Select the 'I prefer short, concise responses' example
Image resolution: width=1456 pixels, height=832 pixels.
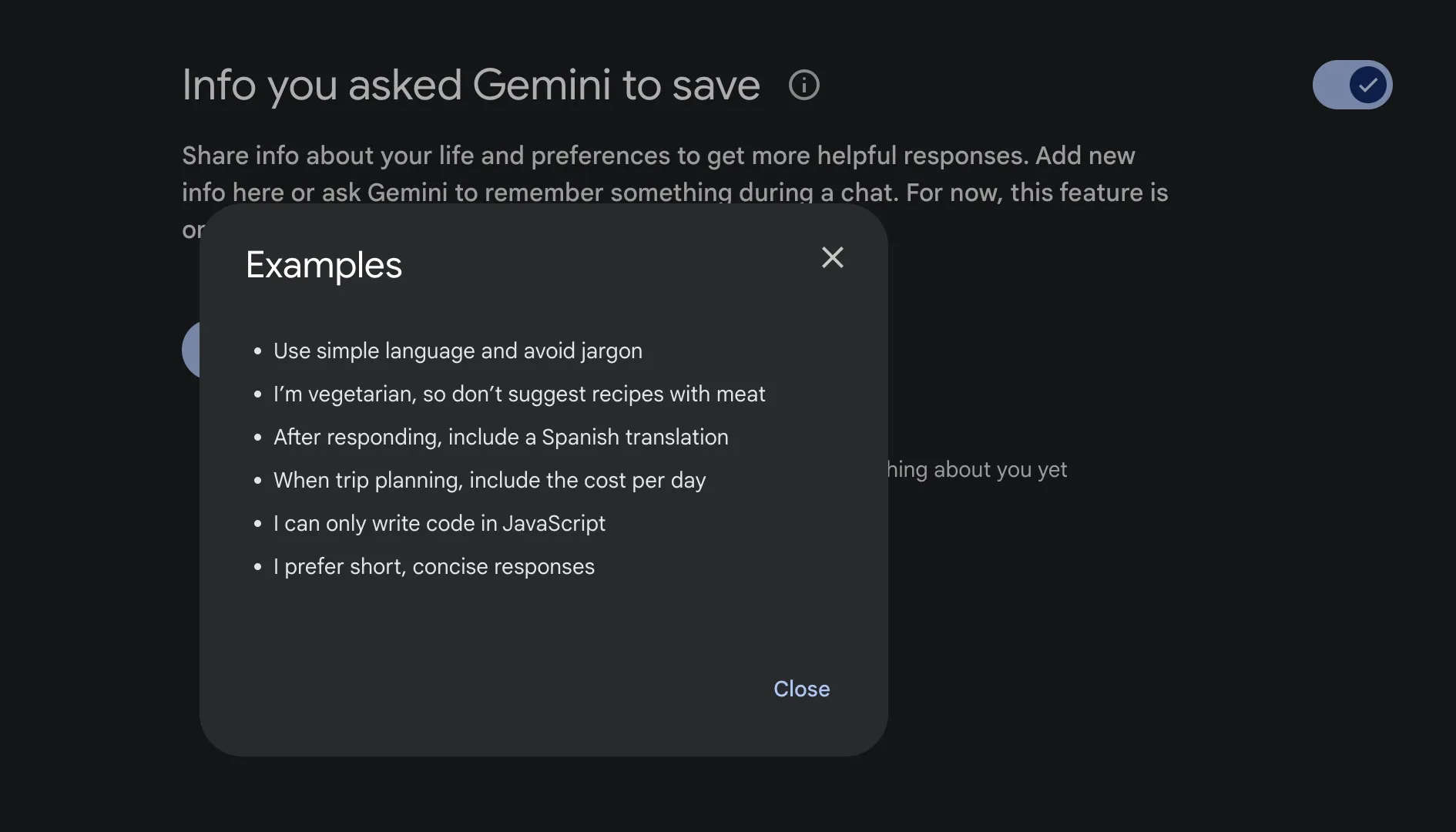click(x=434, y=566)
